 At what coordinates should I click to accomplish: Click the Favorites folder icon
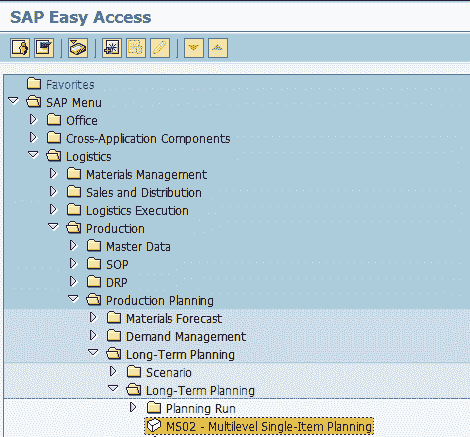pos(34,83)
